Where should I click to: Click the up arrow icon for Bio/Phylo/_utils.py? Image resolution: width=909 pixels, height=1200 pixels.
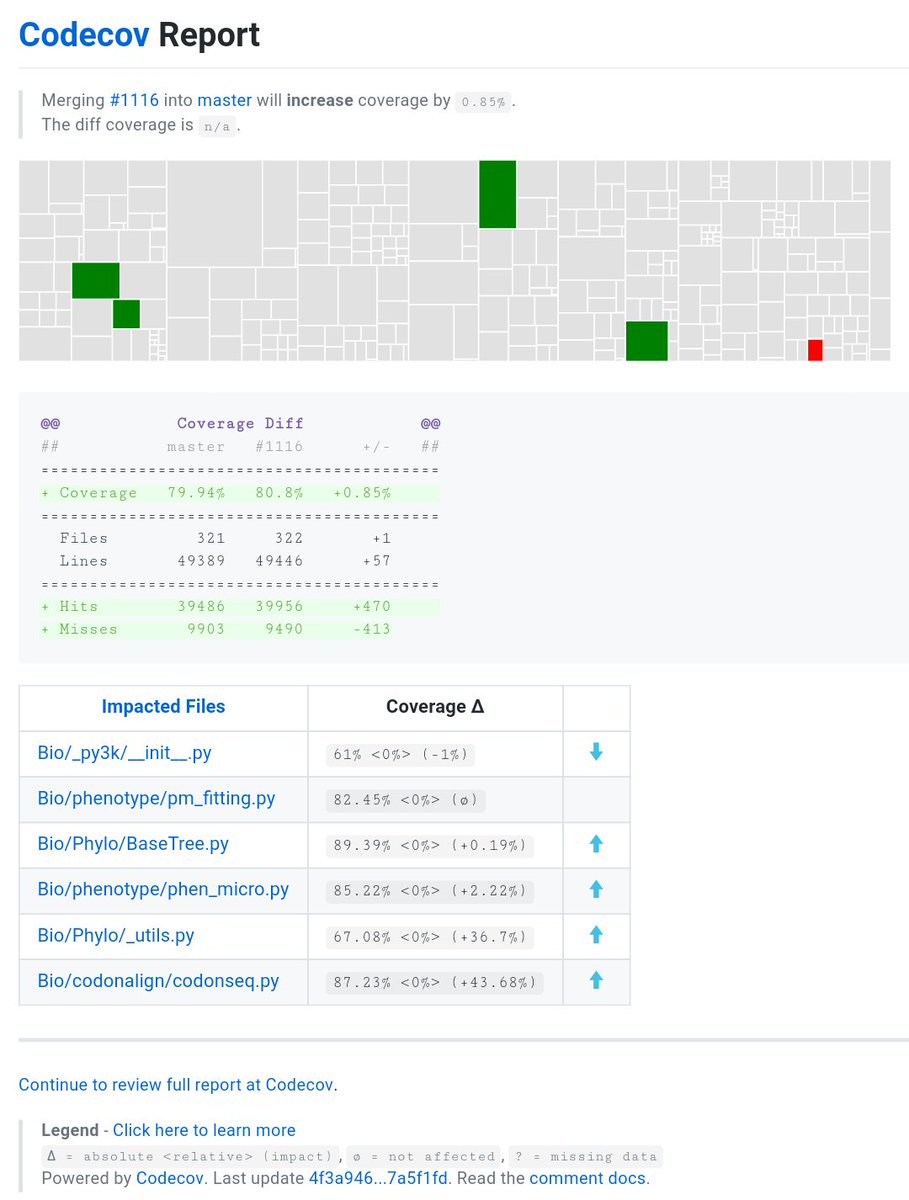(596, 935)
